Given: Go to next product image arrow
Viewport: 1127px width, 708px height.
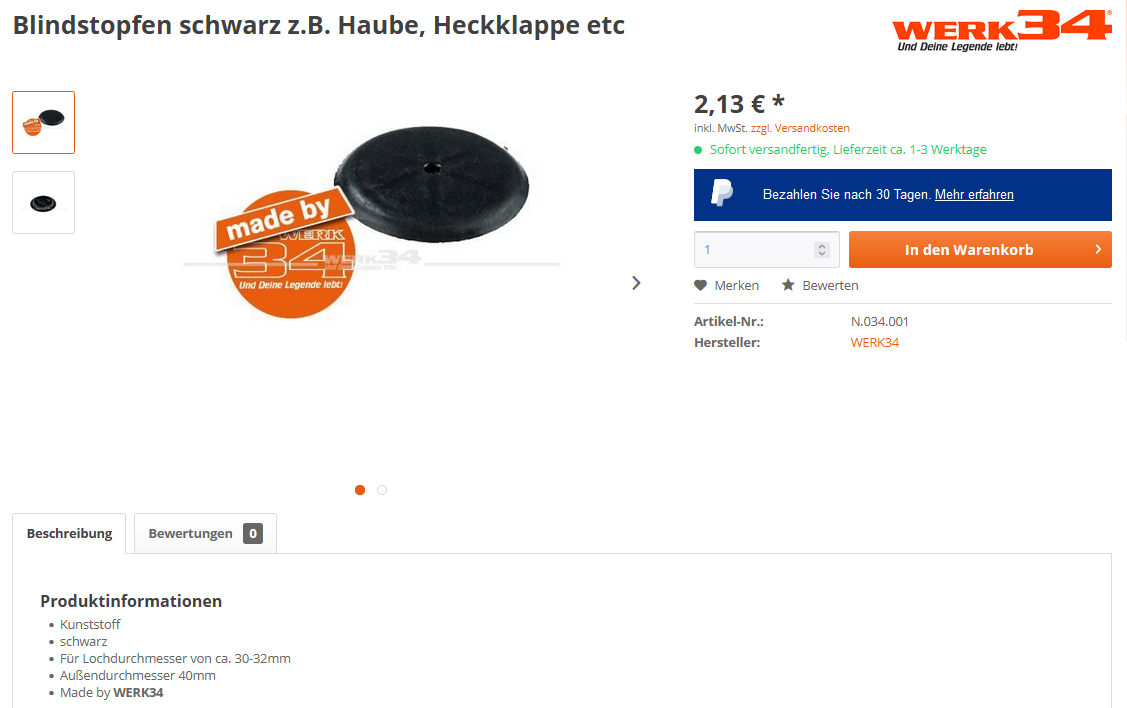Looking at the screenshot, I should coord(636,283).
